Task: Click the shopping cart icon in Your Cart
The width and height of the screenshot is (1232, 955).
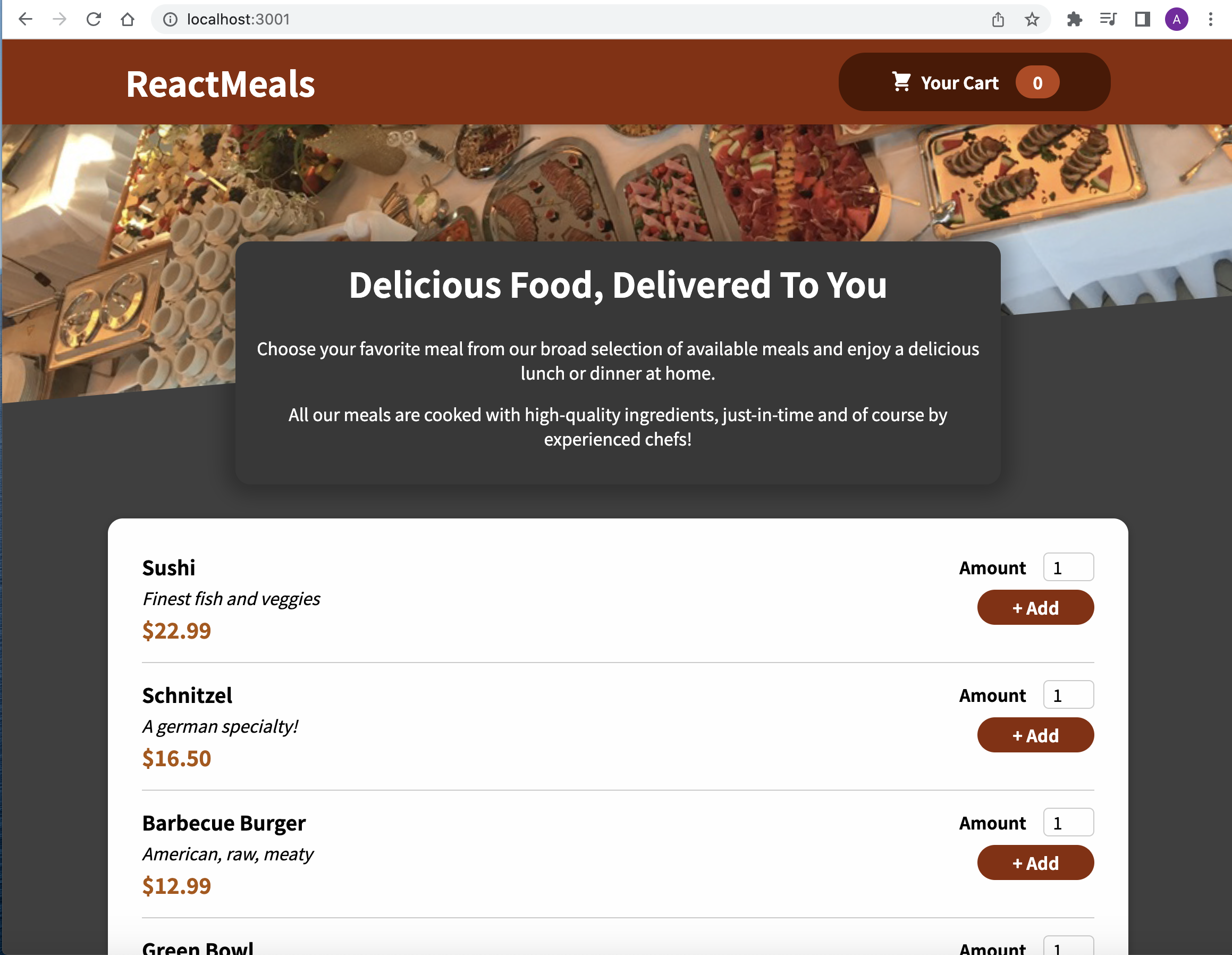Action: click(x=902, y=82)
